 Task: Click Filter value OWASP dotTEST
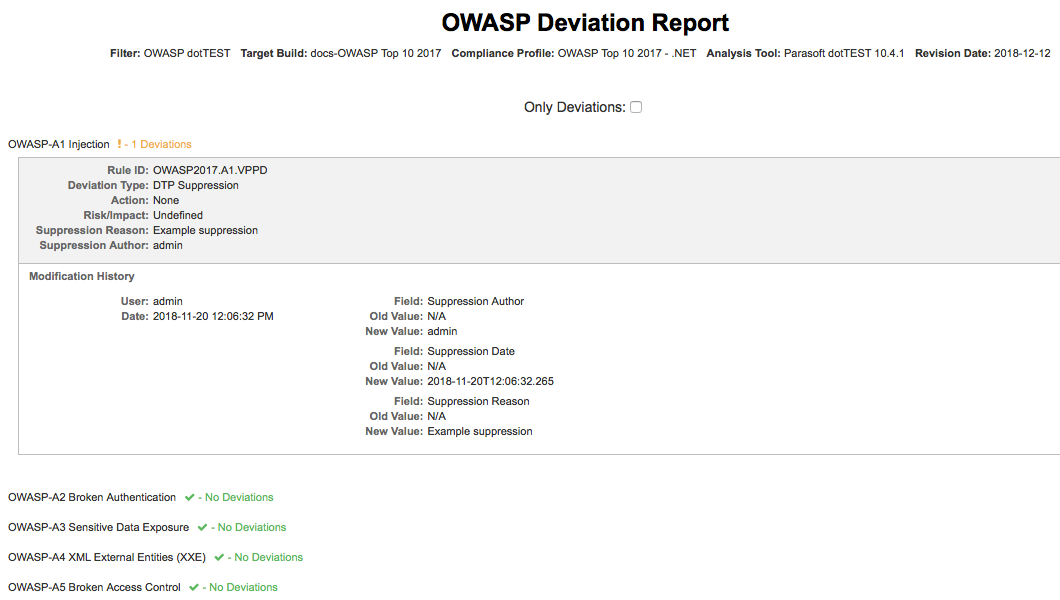click(x=187, y=53)
